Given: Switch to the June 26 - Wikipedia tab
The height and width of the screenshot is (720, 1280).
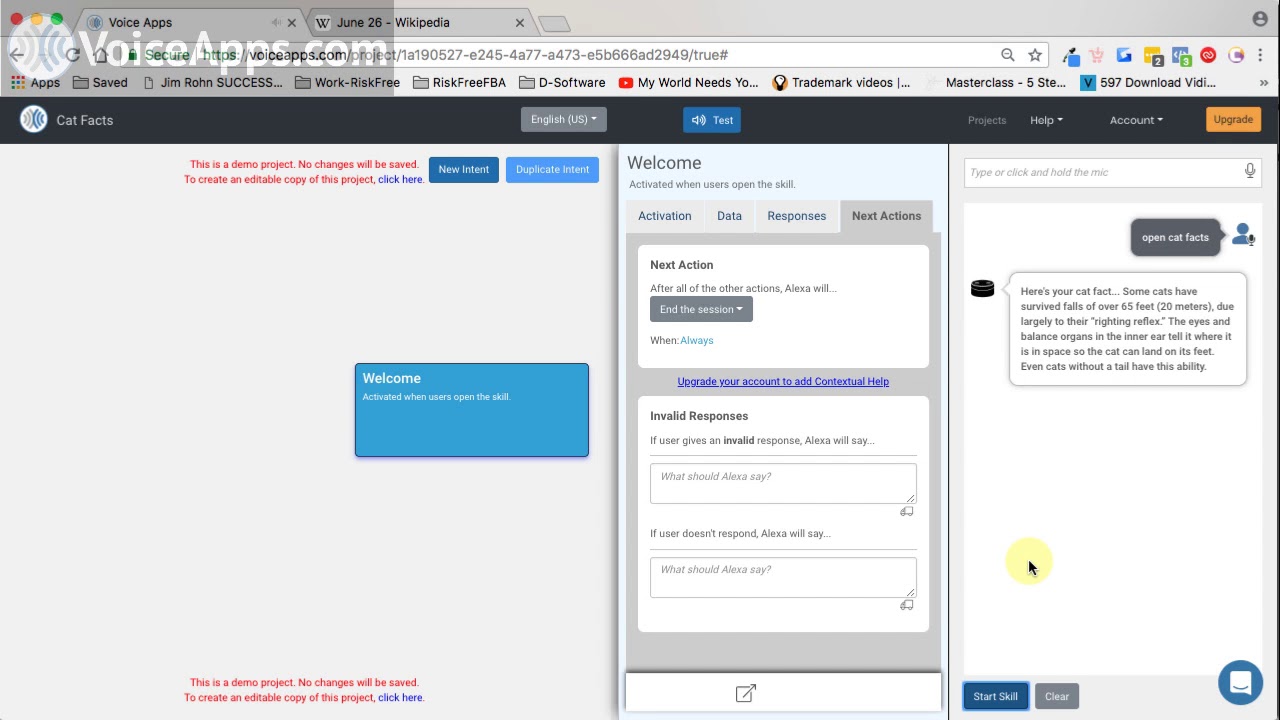Looking at the screenshot, I should tap(420, 22).
